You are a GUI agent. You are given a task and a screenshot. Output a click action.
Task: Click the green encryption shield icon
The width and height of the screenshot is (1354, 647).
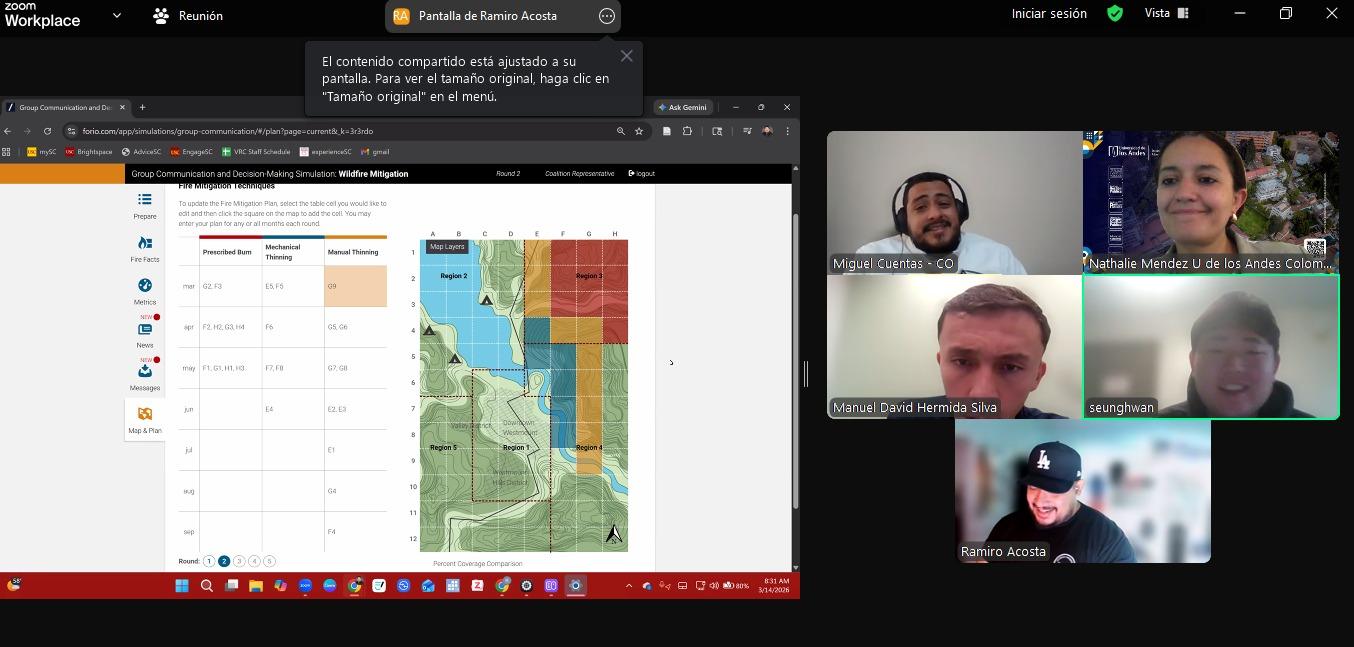point(1114,14)
